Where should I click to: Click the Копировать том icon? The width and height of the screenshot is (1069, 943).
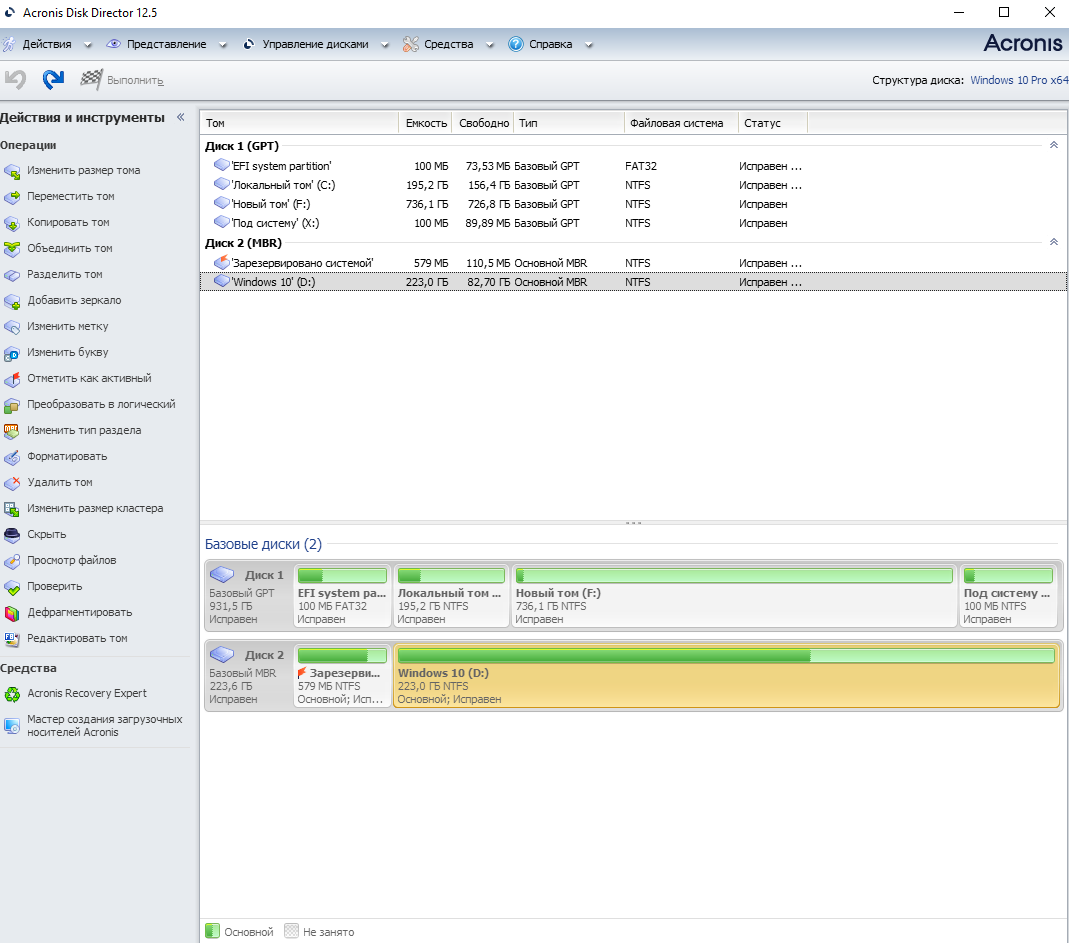click(x=12, y=223)
